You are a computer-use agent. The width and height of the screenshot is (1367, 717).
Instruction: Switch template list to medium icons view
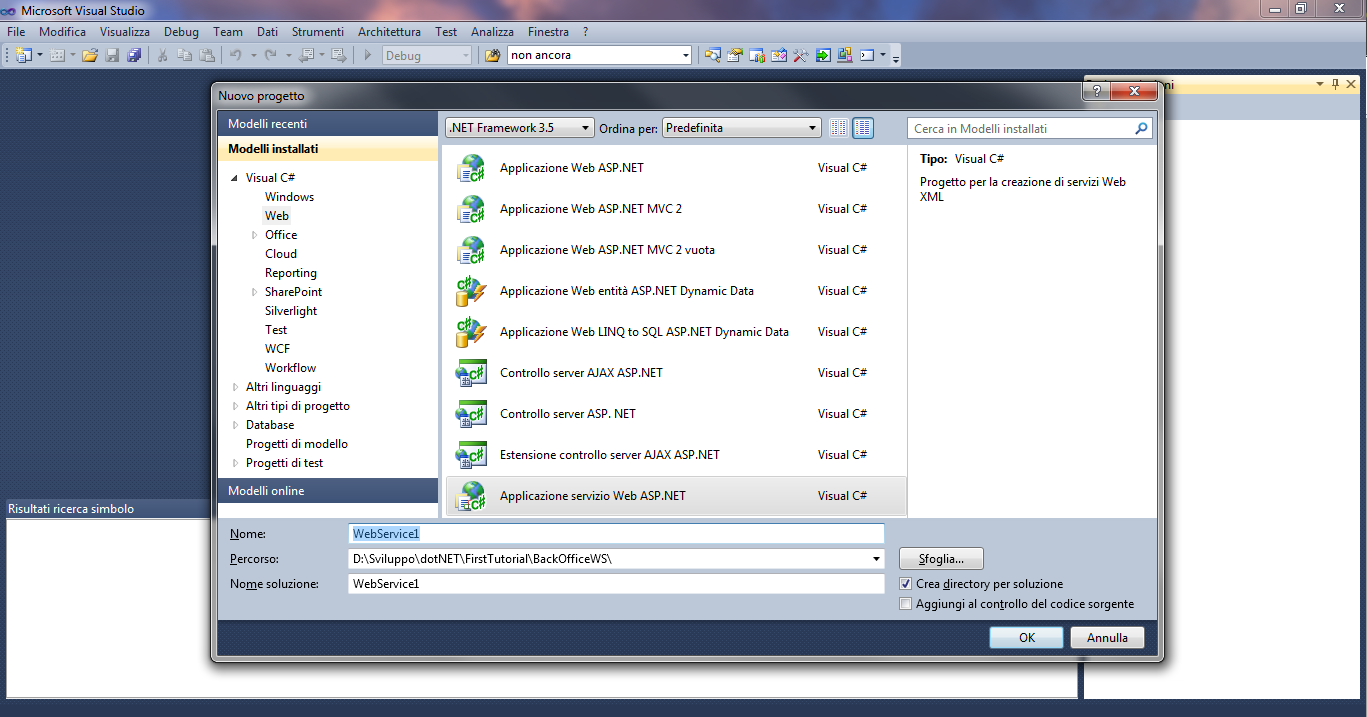[863, 128]
